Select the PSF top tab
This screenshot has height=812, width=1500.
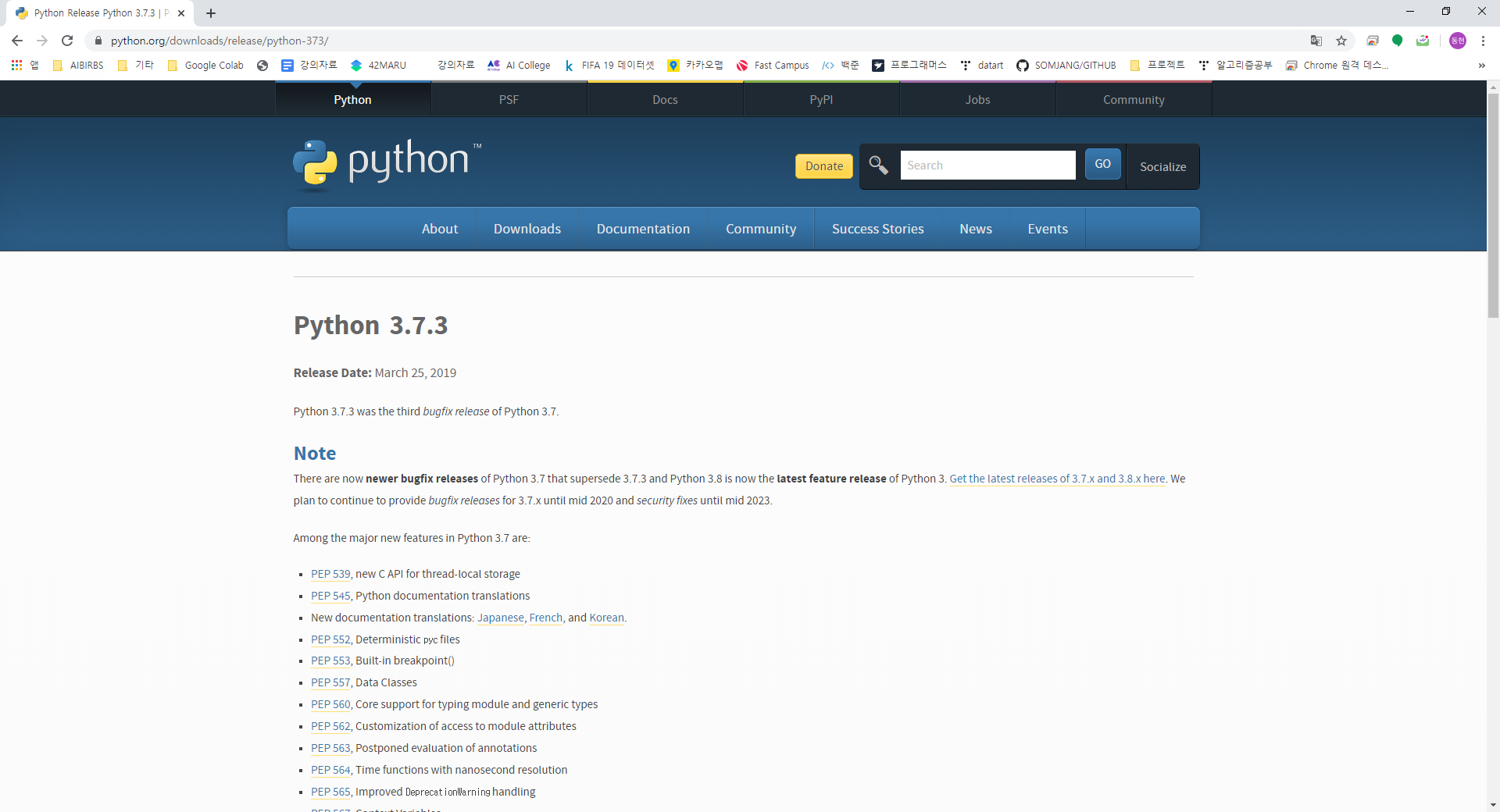point(509,99)
